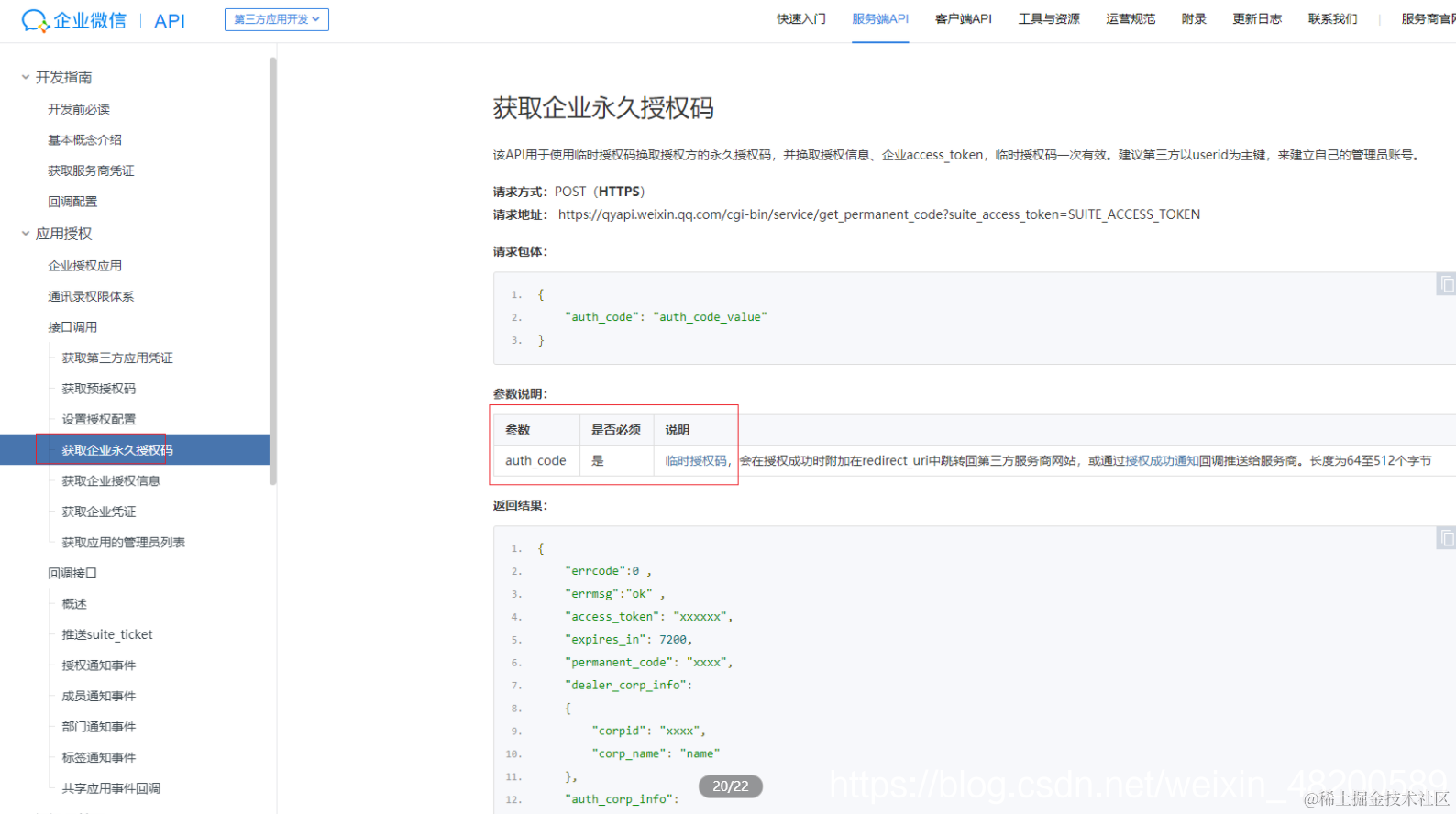
Task: Click the API text beside logo
Action: tap(170, 21)
